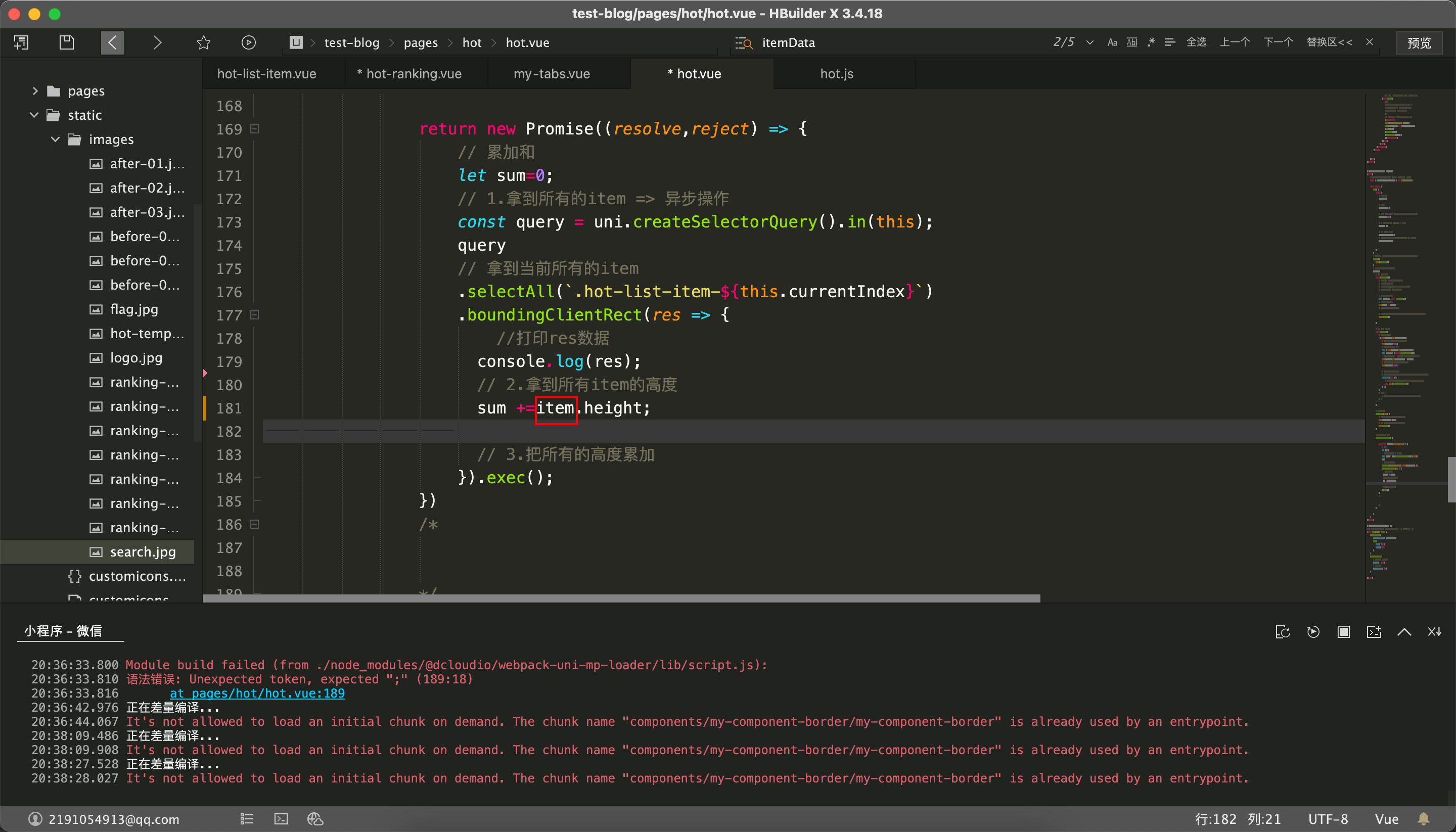Collapse code fold at line 177
Viewport: 1456px width, 832px height.
tap(255, 315)
